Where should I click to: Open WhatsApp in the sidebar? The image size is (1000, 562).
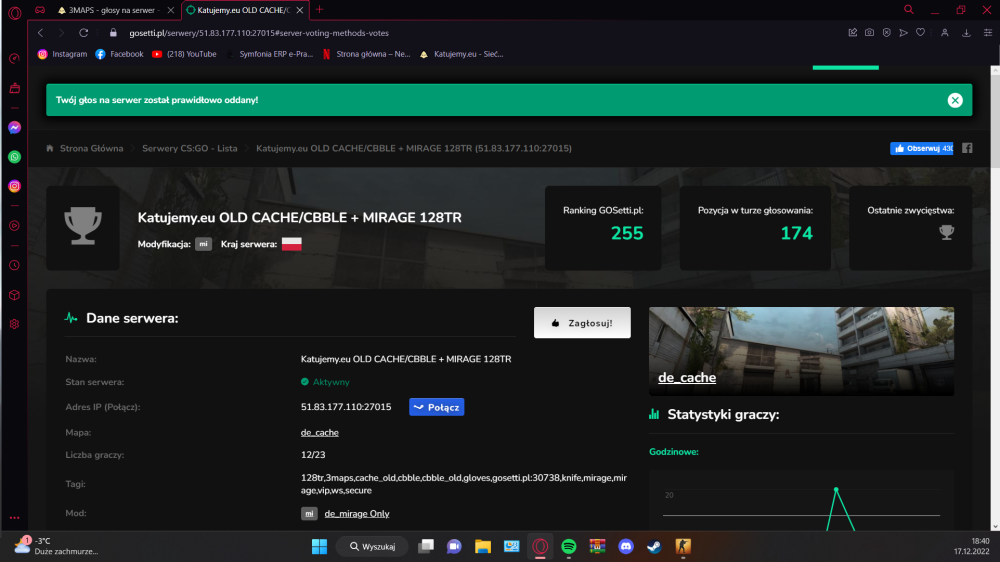pos(14,157)
